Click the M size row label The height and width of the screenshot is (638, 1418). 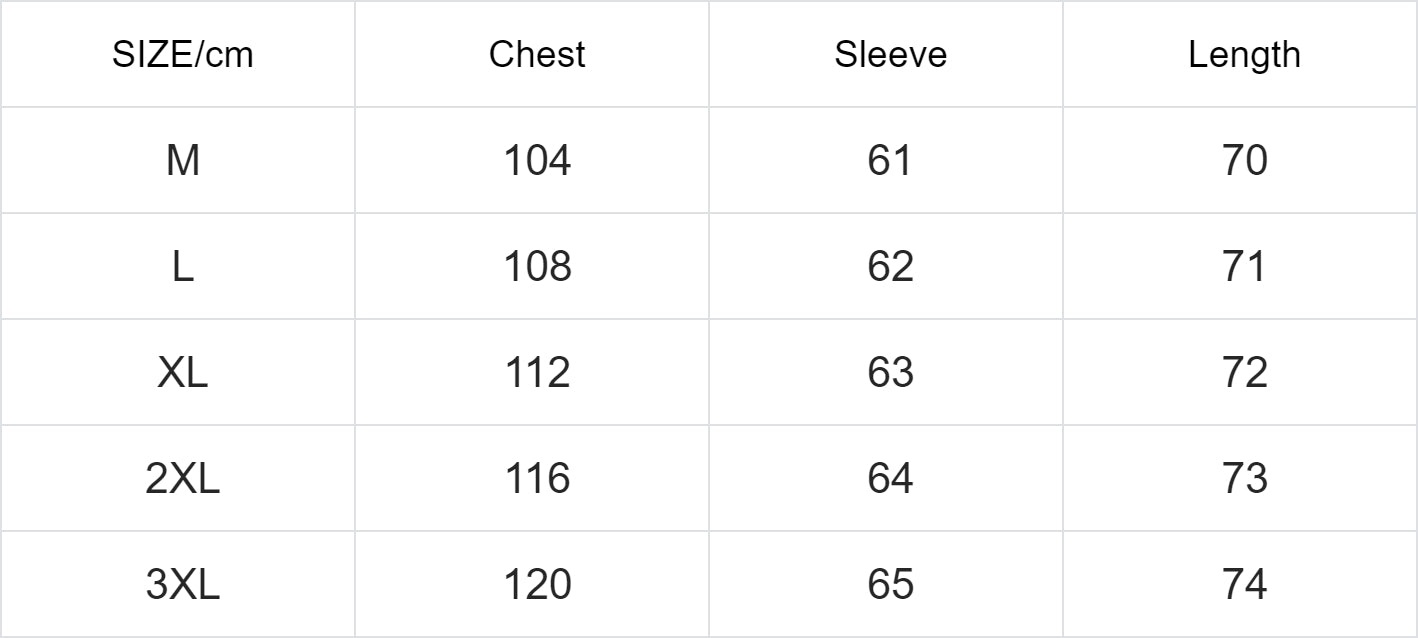[182, 160]
